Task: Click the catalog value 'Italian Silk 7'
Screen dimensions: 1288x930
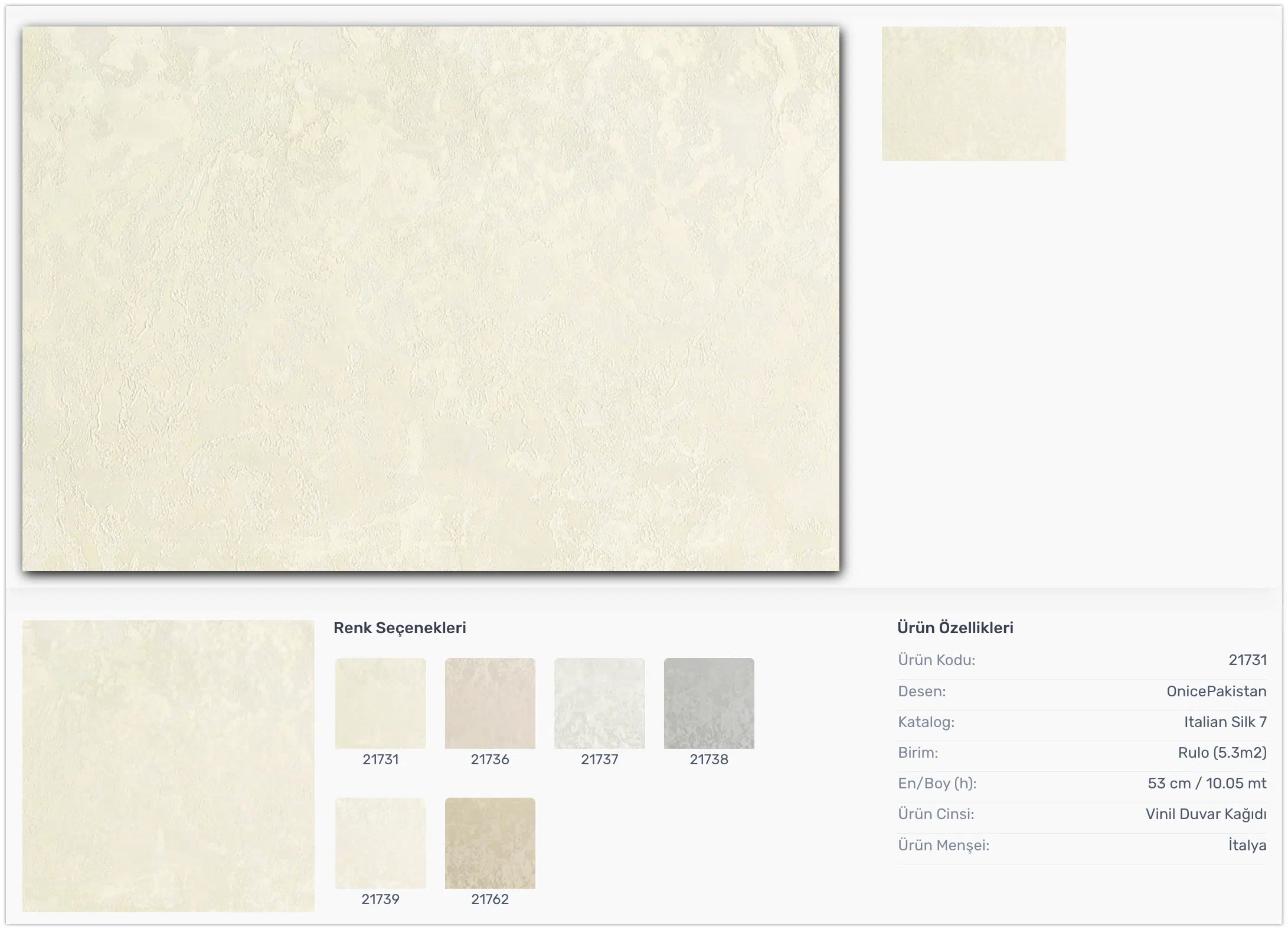Action: (1225, 722)
